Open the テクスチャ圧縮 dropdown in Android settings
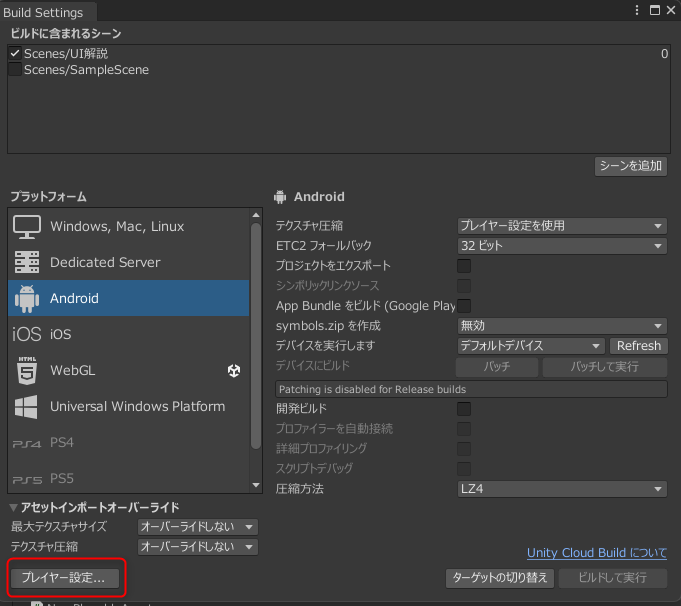This screenshot has width=681, height=606. [x=562, y=226]
